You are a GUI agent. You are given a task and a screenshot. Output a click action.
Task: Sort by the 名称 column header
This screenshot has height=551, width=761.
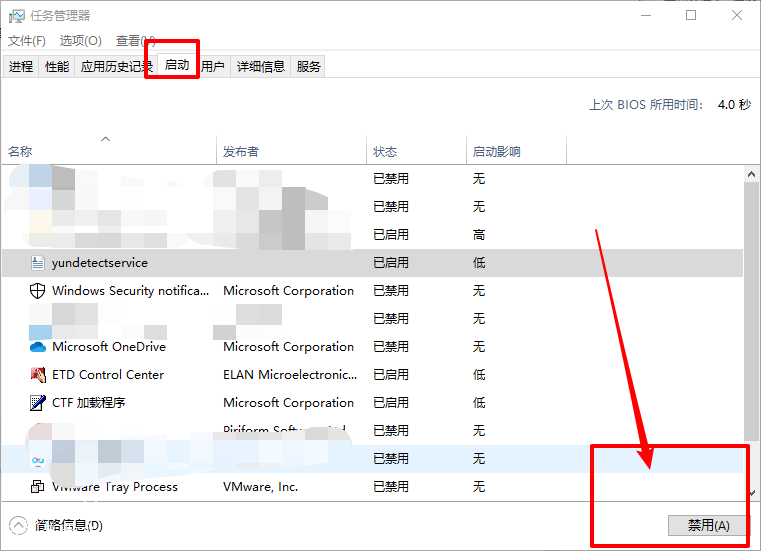(x=109, y=151)
